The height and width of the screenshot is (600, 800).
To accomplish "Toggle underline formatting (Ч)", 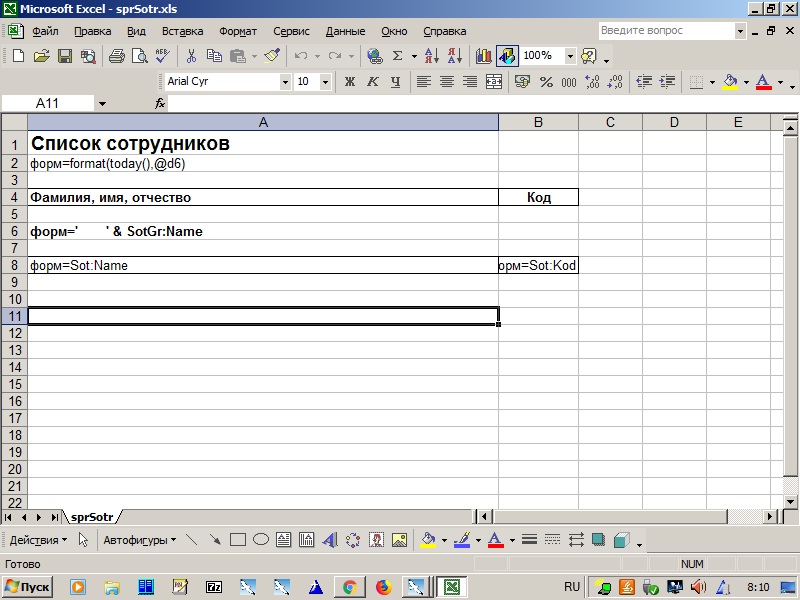I will (396, 82).
